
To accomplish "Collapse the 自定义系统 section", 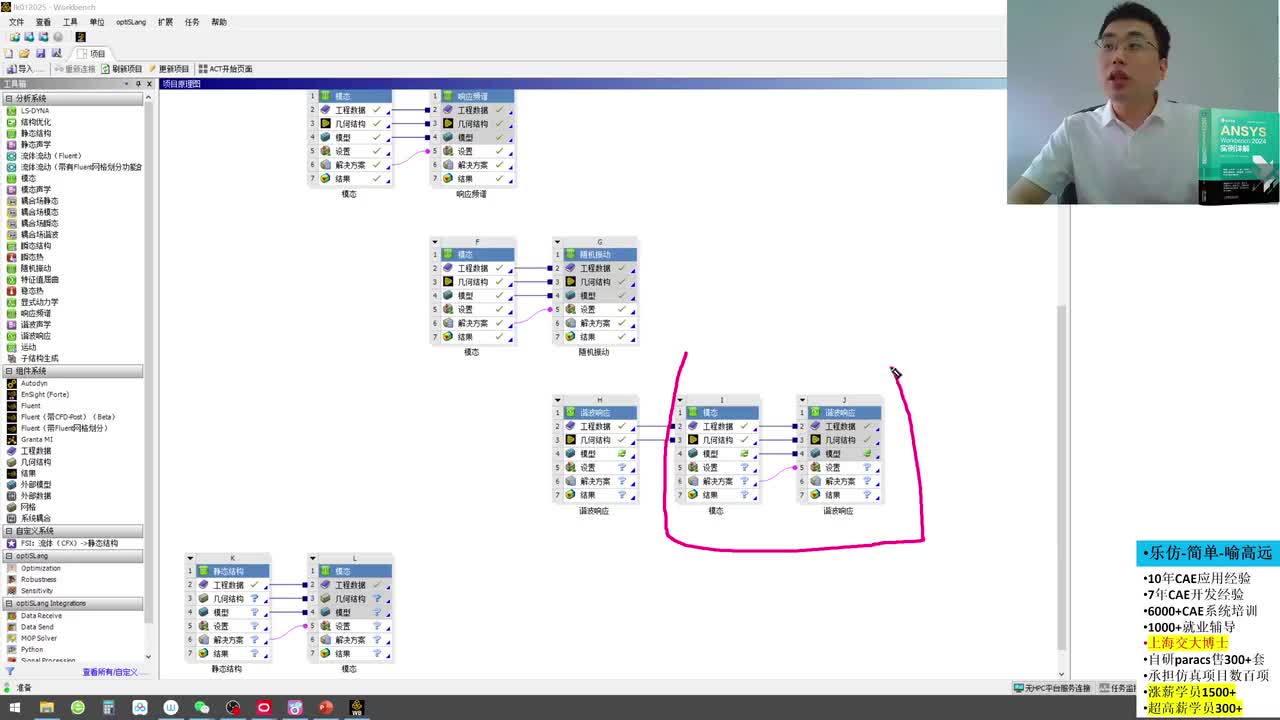I will (8, 531).
